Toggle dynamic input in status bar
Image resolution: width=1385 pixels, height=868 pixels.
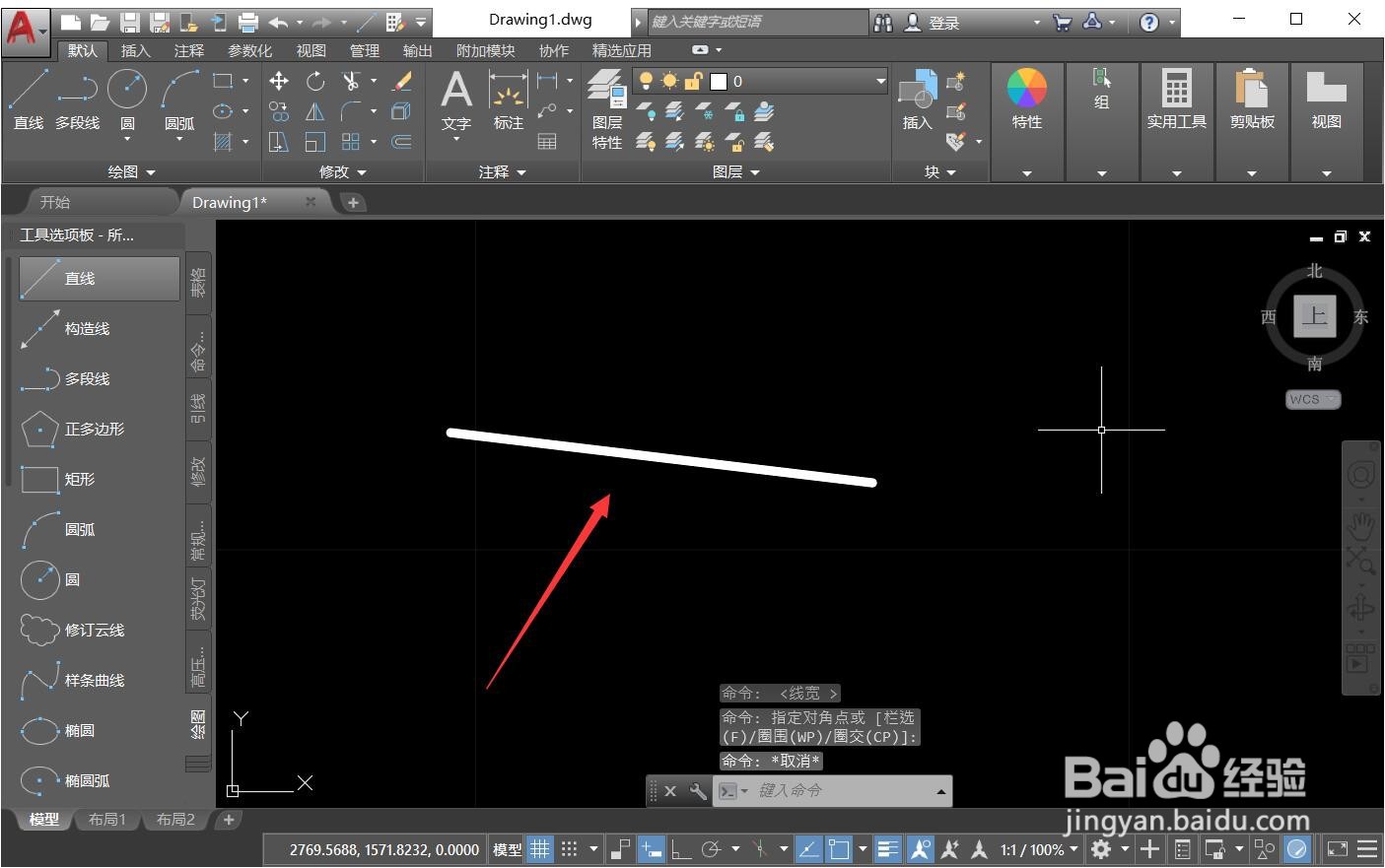click(x=651, y=848)
